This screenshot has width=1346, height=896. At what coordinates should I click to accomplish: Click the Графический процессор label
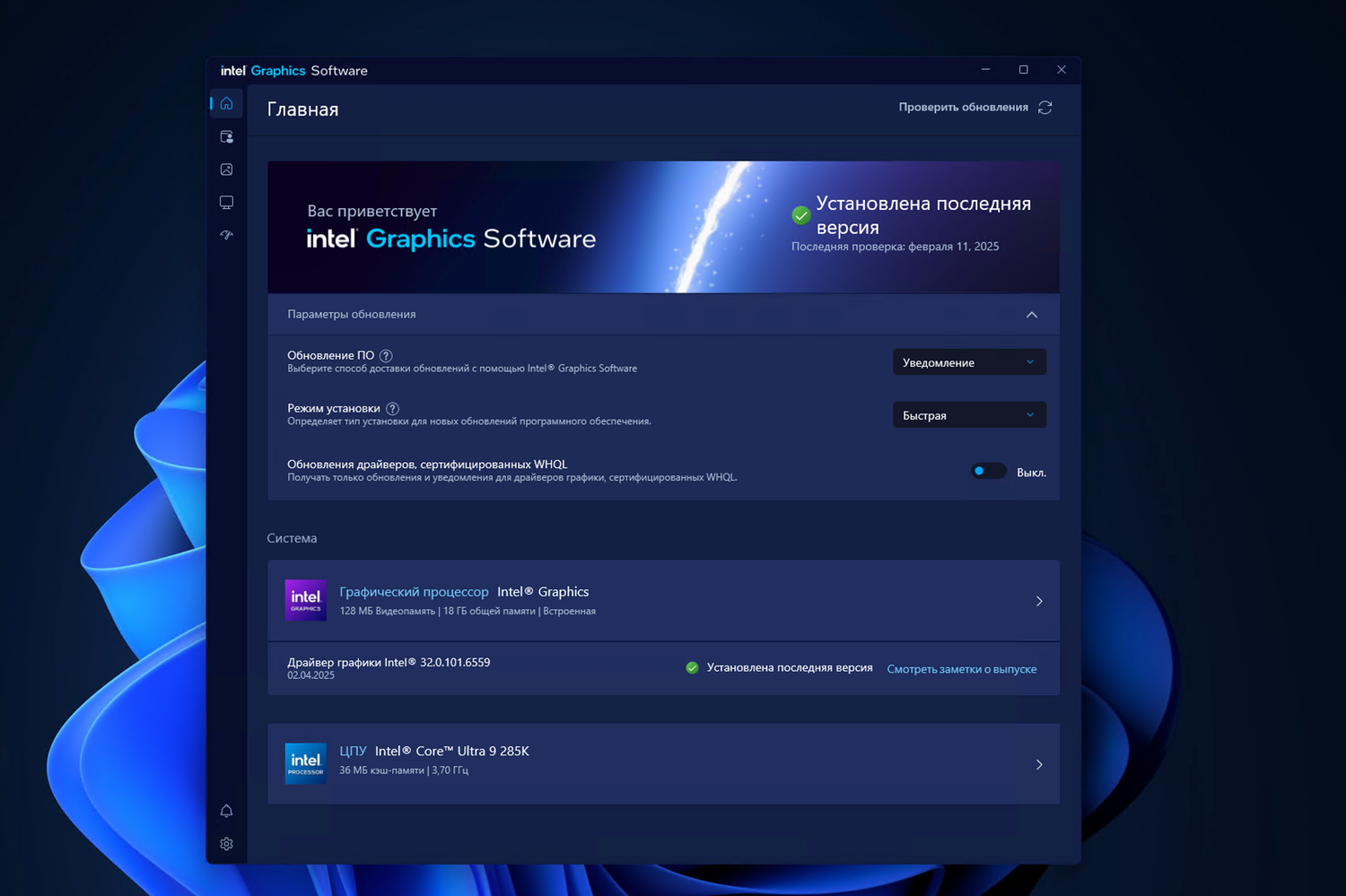pyautogui.click(x=414, y=592)
